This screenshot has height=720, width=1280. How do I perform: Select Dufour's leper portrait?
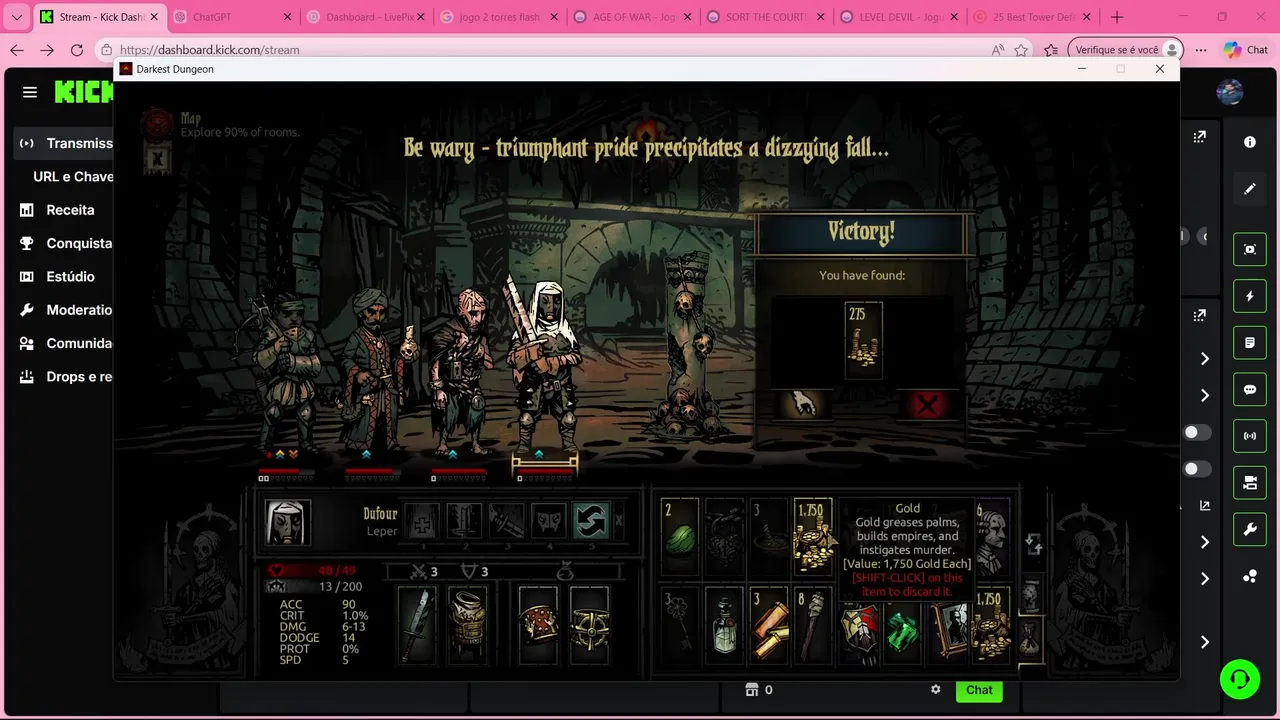(x=287, y=522)
